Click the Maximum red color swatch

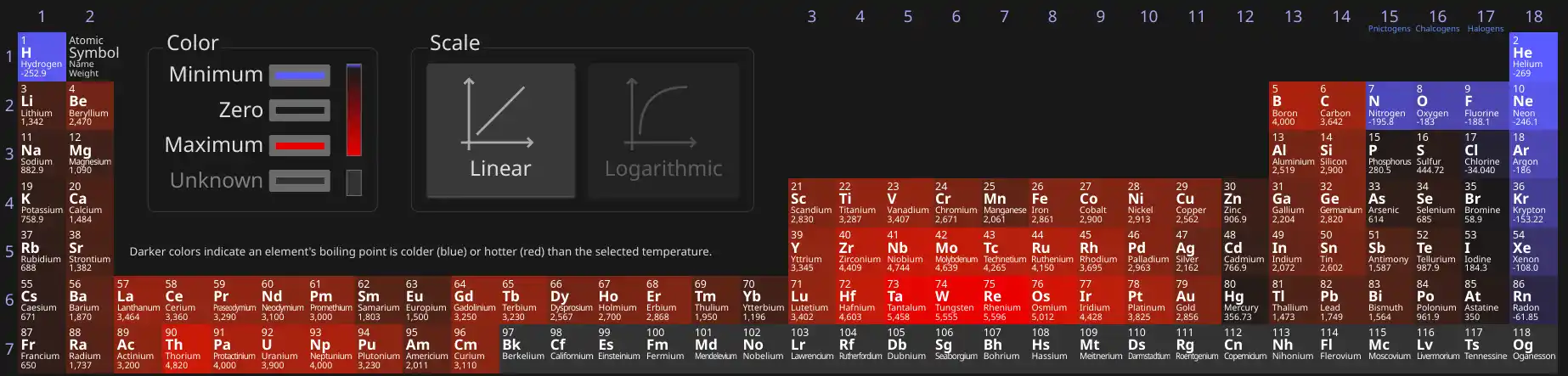(x=299, y=146)
